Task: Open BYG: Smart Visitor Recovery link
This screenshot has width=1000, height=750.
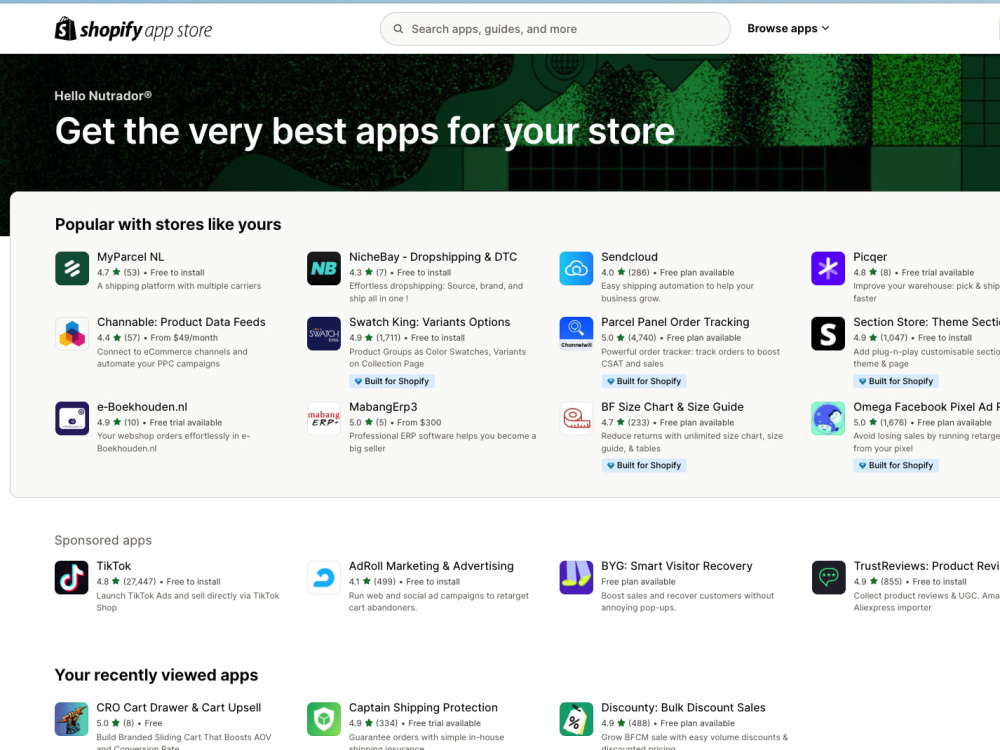Action: pos(677,566)
